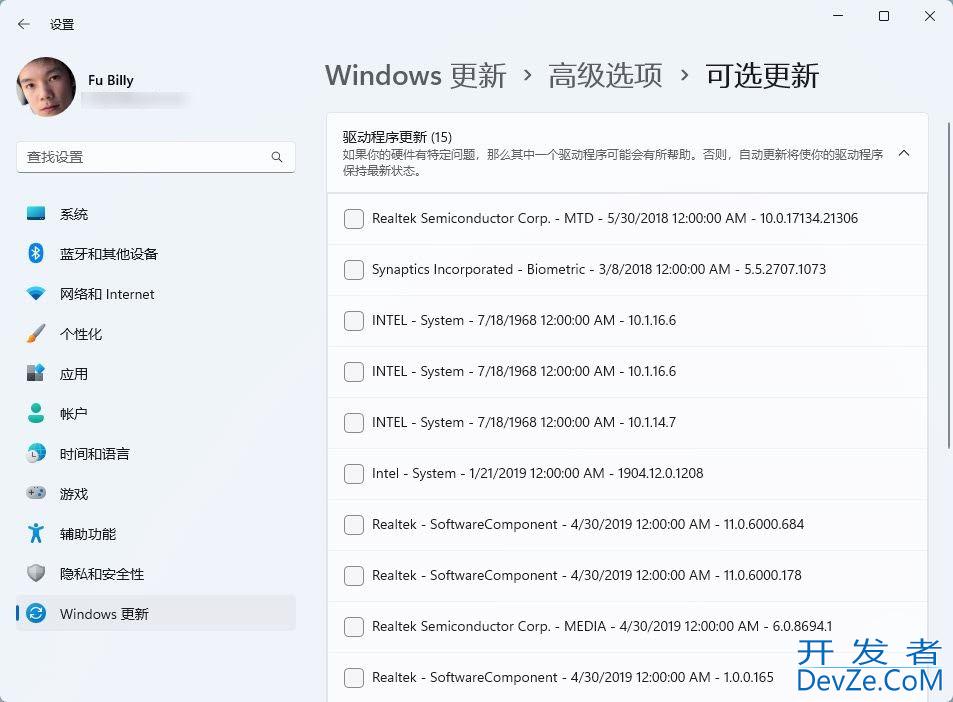Open Fu Billy profile picture
This screenshot has height=702, width=953.
(x=46, y=87)
